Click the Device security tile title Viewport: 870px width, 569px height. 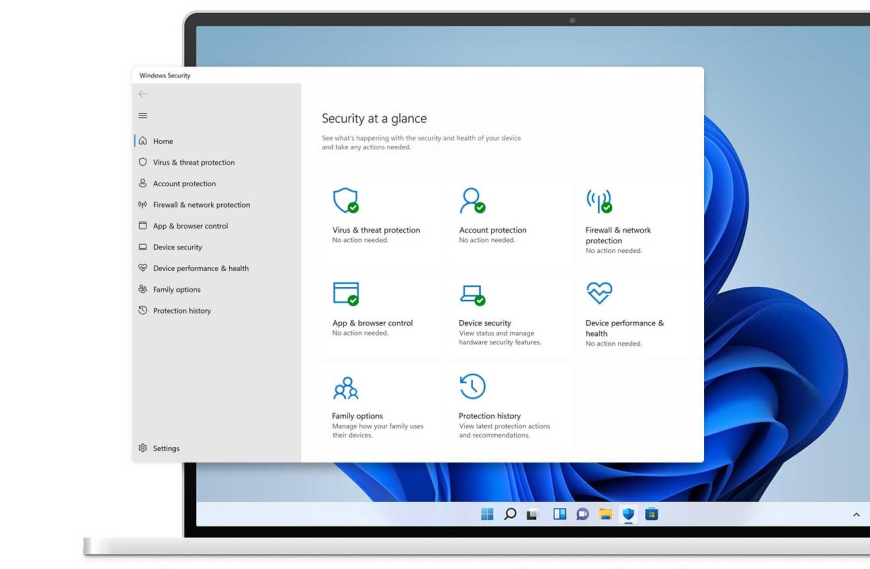[485, 323]
